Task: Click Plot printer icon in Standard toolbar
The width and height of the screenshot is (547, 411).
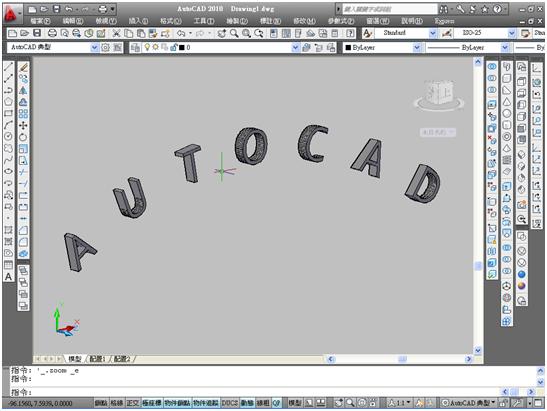Action: click(x=52, y=33)
